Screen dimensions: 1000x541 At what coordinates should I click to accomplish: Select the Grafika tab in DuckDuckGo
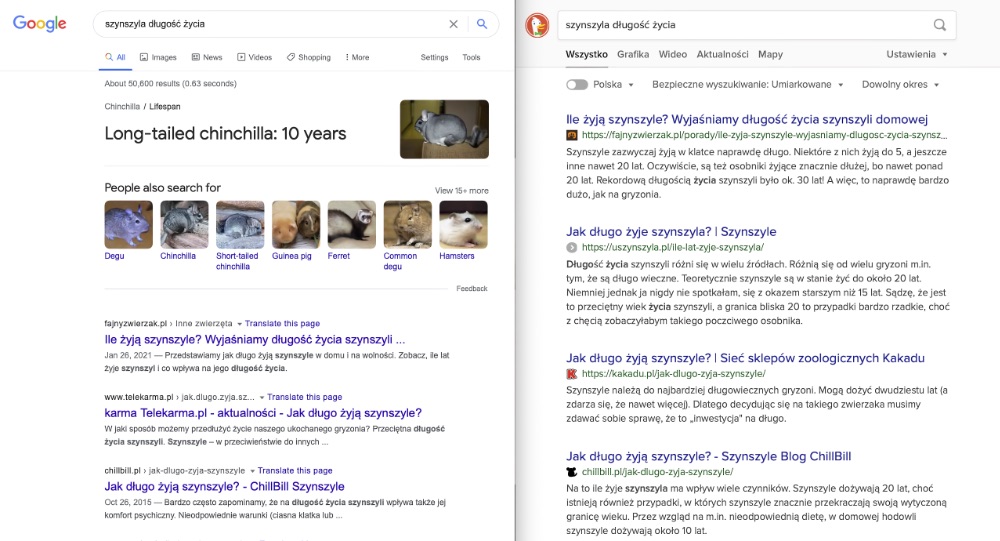tap(633, 54)
